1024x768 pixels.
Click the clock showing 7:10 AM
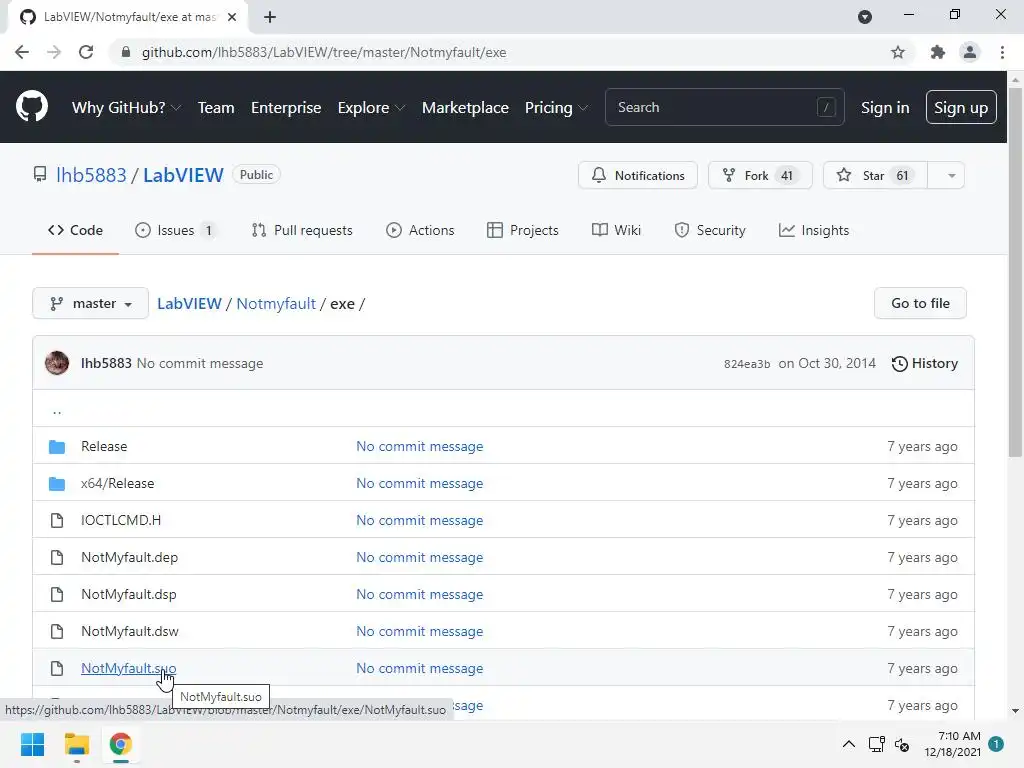tap(959, 736)
